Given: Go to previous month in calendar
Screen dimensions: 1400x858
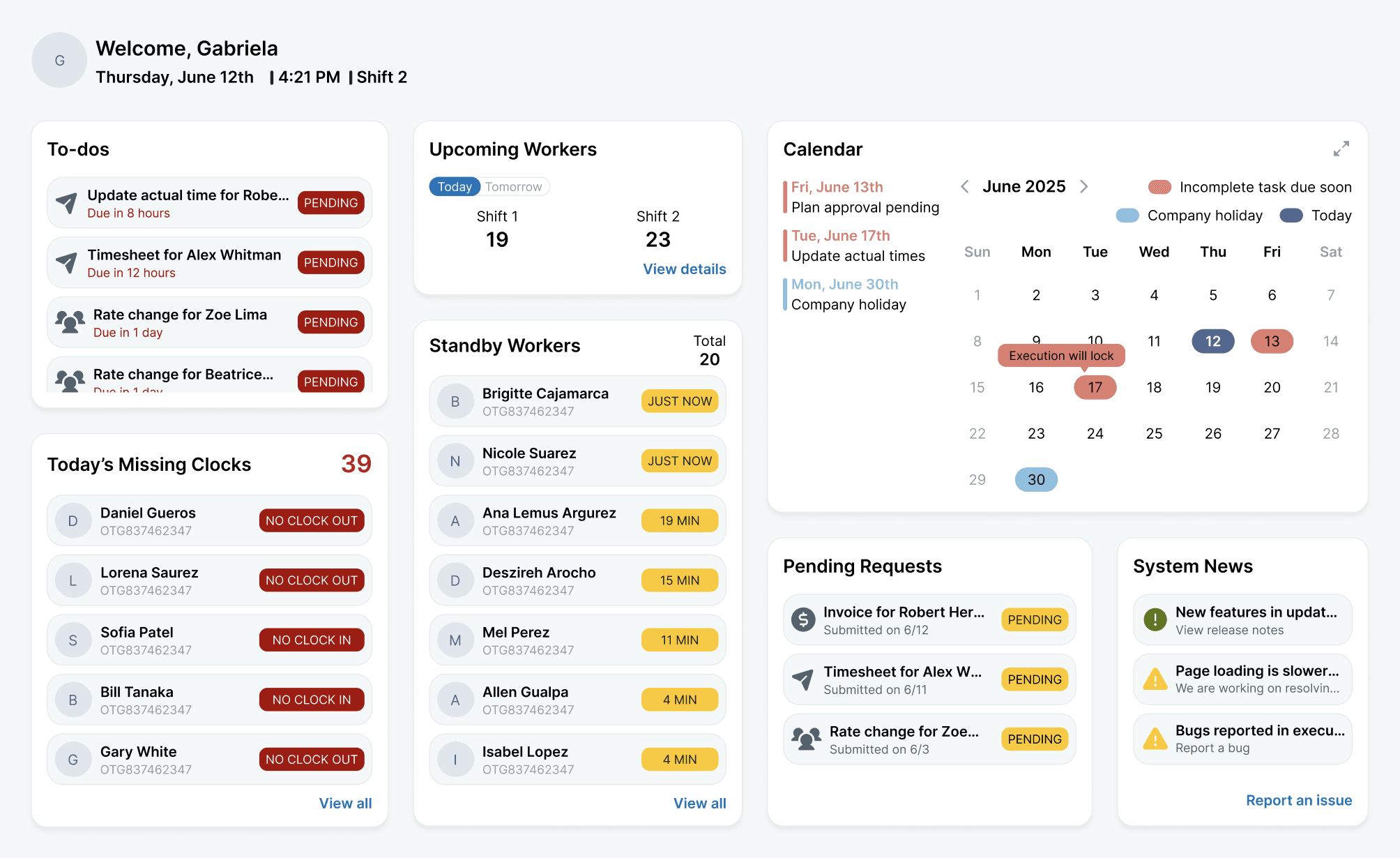Looking at the screenshot, I should click(965, 186).
